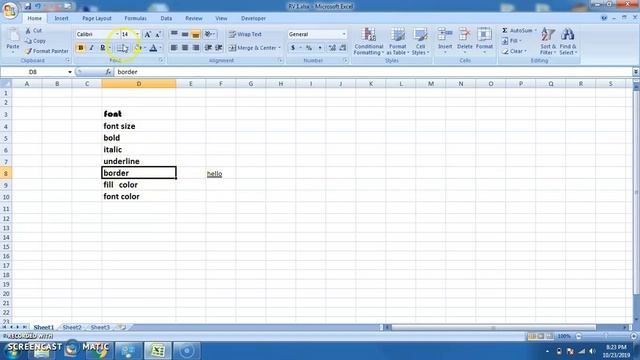Viewport: 640px width, 360px height.
Task: Align text left
Action: point(174,48)
